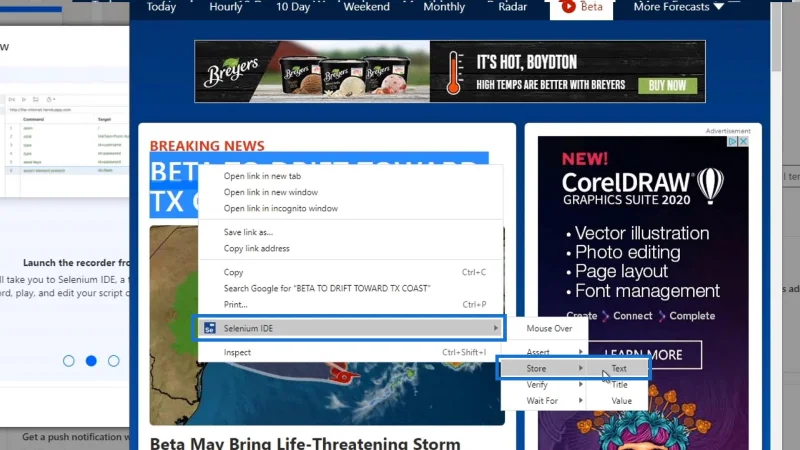Click the thermometer icon in Breyers banner
Screen dimensions: 800x450
tap(454, 72)
